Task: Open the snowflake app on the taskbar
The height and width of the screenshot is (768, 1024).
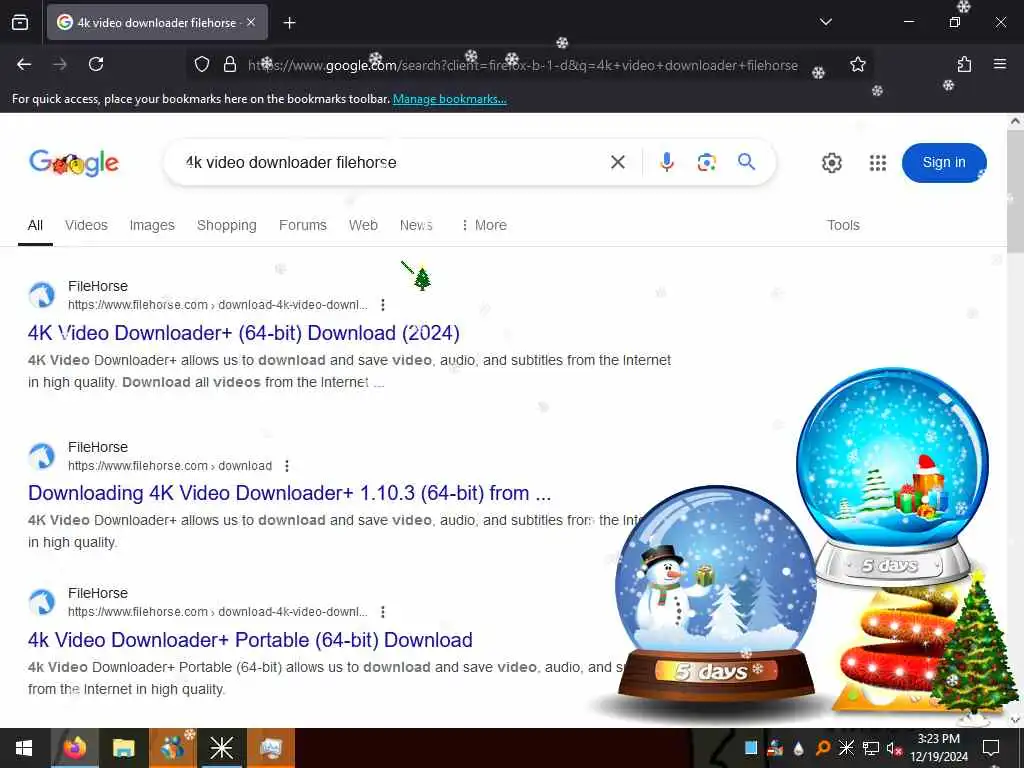Action: coord(221,748)
